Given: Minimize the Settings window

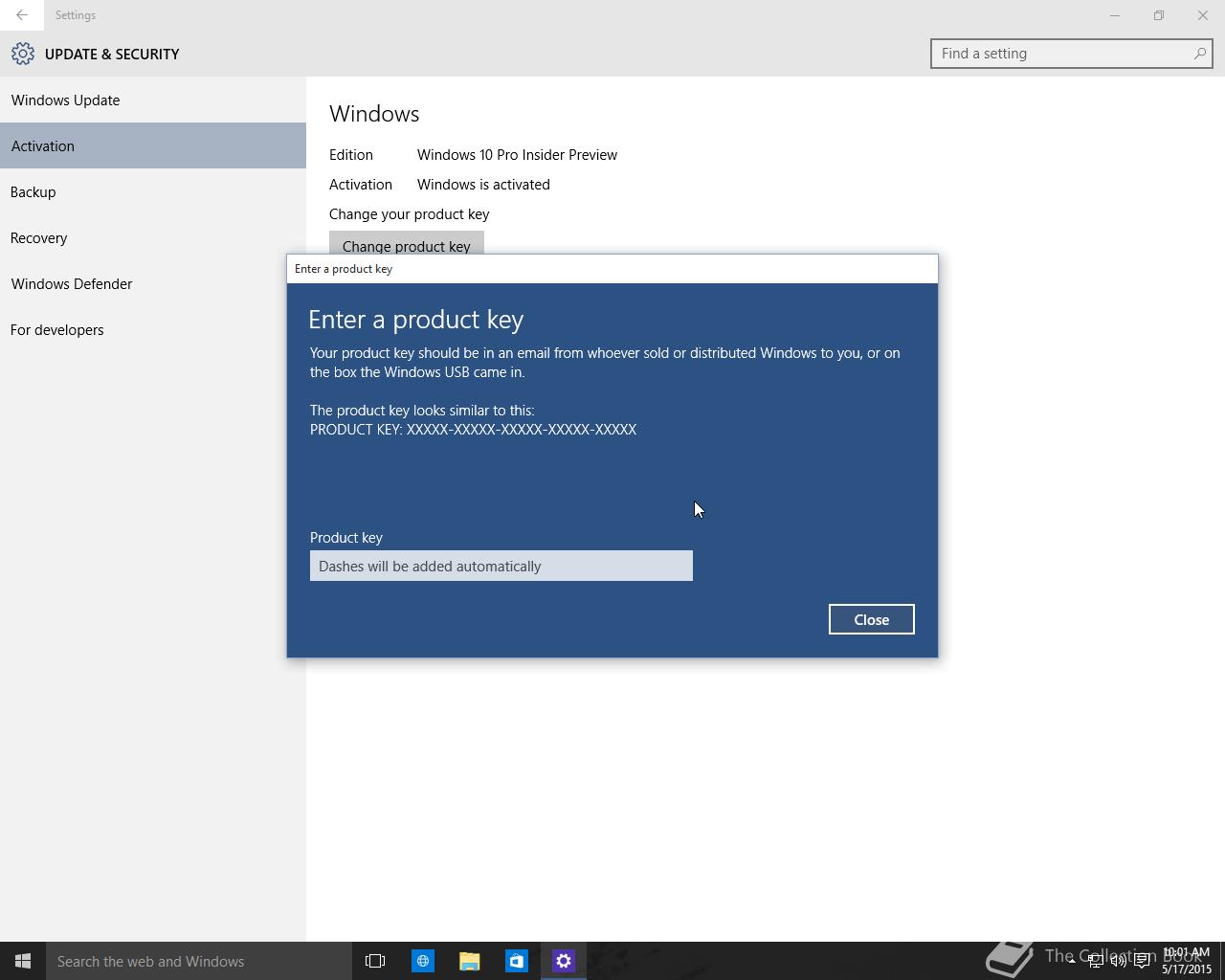Looking at the screenshot, I should point(1114,15).
